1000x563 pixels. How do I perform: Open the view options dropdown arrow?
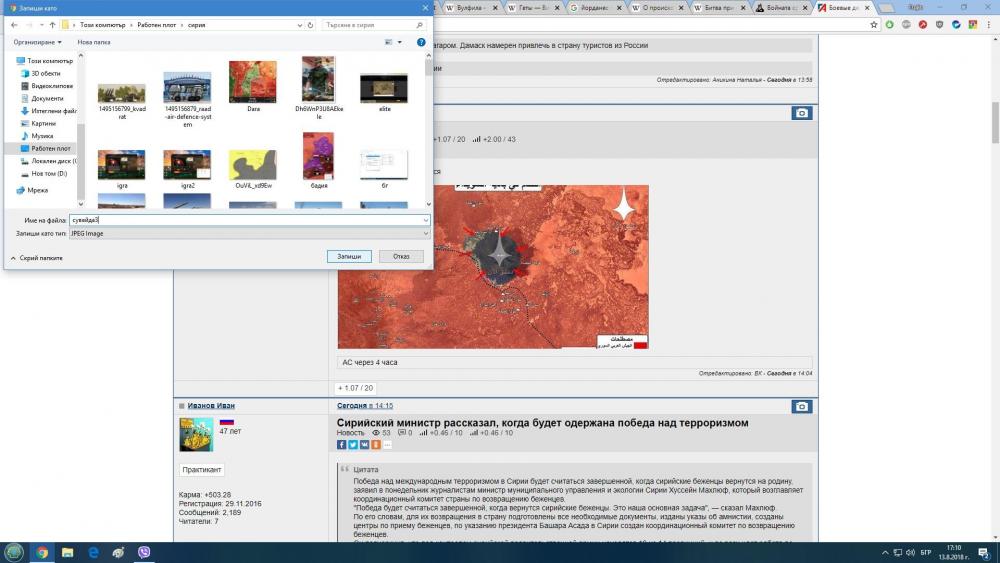point(400,42)
